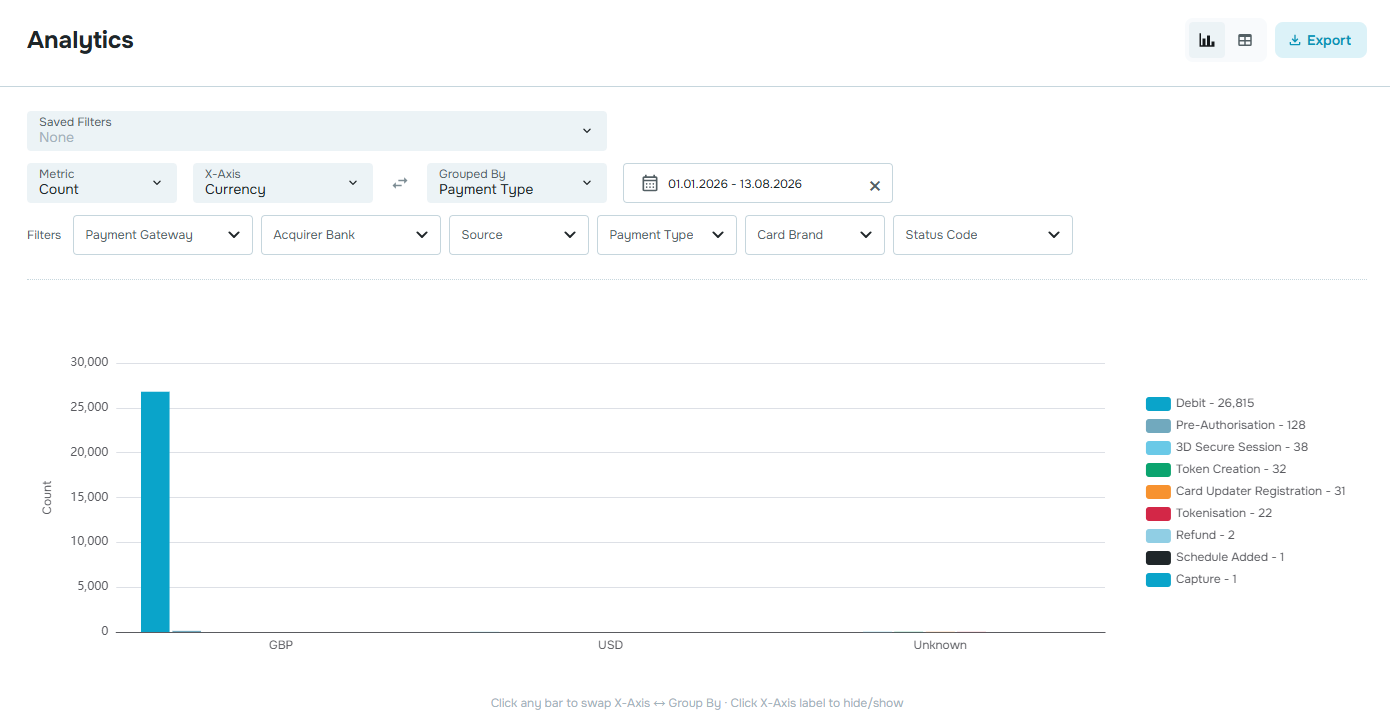Screen dimensions: 1390x723
Task: Click the 'Debit - 26,815' legend text
Action: pyautogui.click(x=1215, y=403)
